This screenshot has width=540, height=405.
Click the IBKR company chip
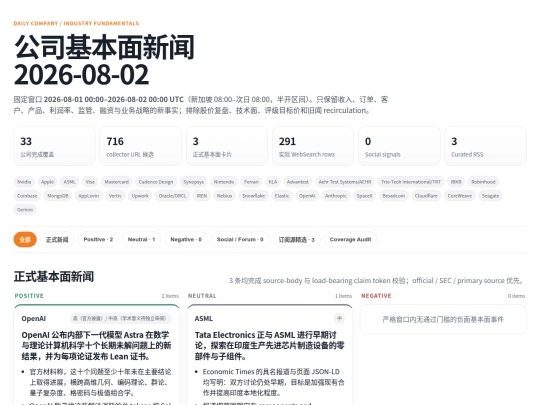456,182
